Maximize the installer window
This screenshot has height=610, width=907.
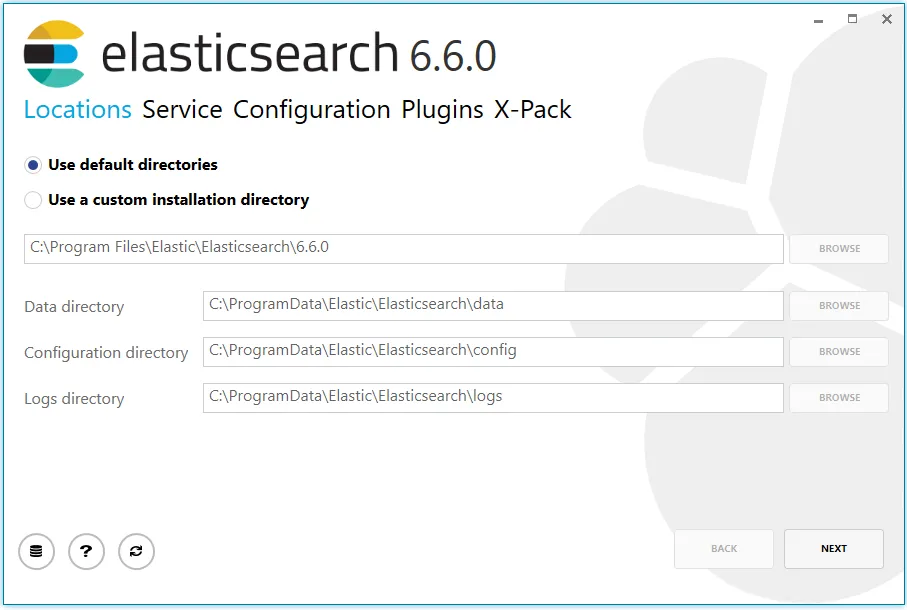pos(852,19)
